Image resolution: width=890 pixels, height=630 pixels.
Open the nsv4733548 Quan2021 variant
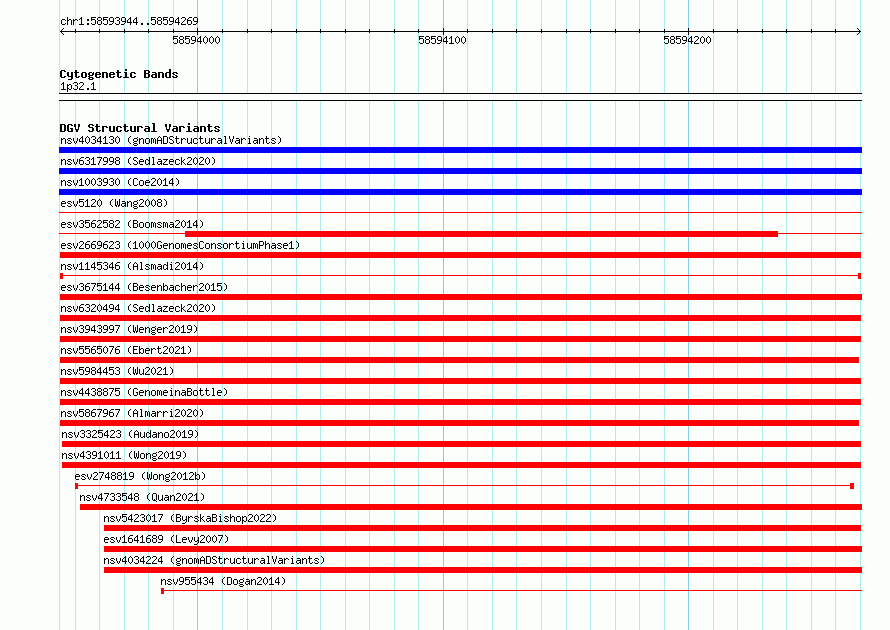pyautogui.click(x=142, y=497)
